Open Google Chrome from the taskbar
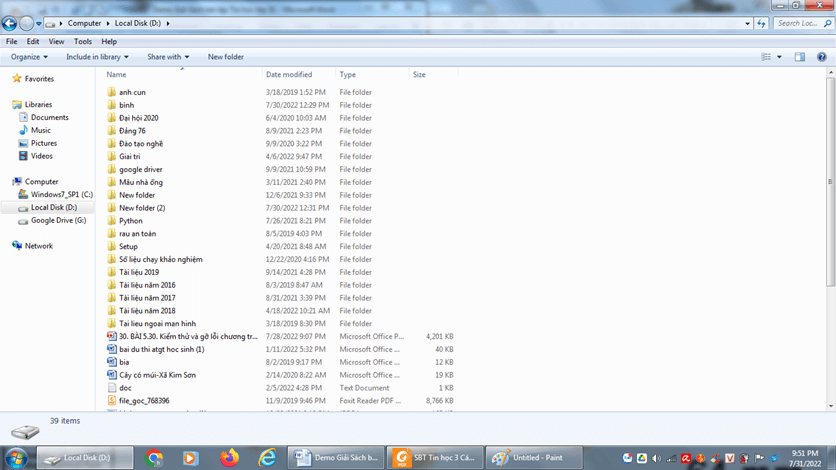The width and height of the screenshot is (836, 470). (x=154, y=458)
